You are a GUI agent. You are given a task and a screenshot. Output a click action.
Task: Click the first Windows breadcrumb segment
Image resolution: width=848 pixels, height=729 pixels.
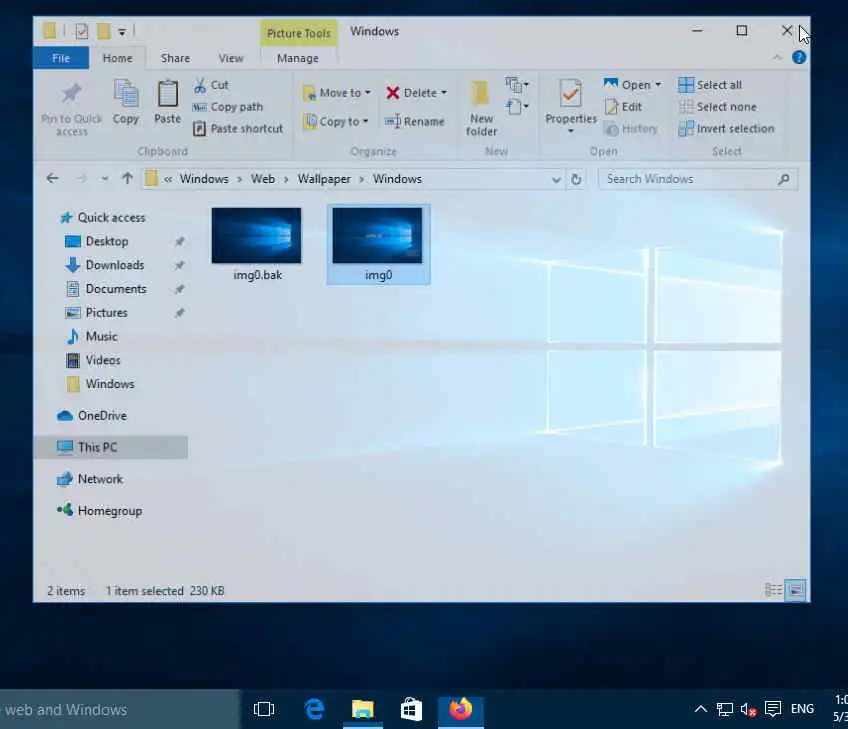[204, 179]
